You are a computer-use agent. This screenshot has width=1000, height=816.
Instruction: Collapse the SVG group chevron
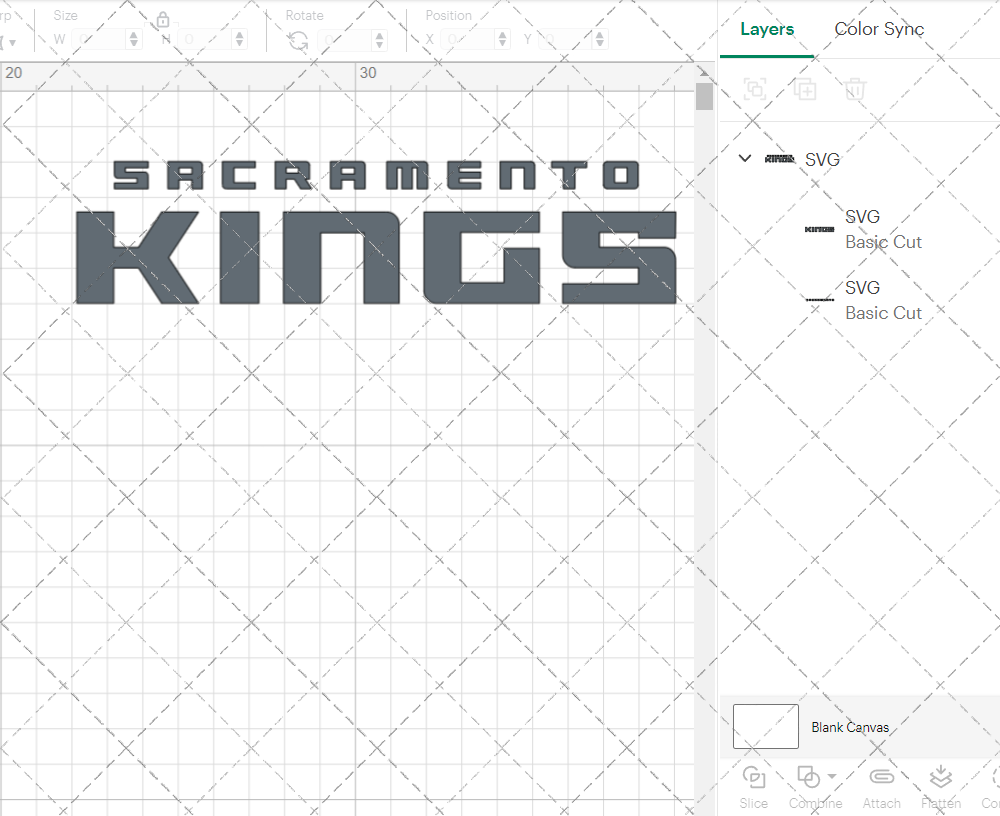point(744,158)
